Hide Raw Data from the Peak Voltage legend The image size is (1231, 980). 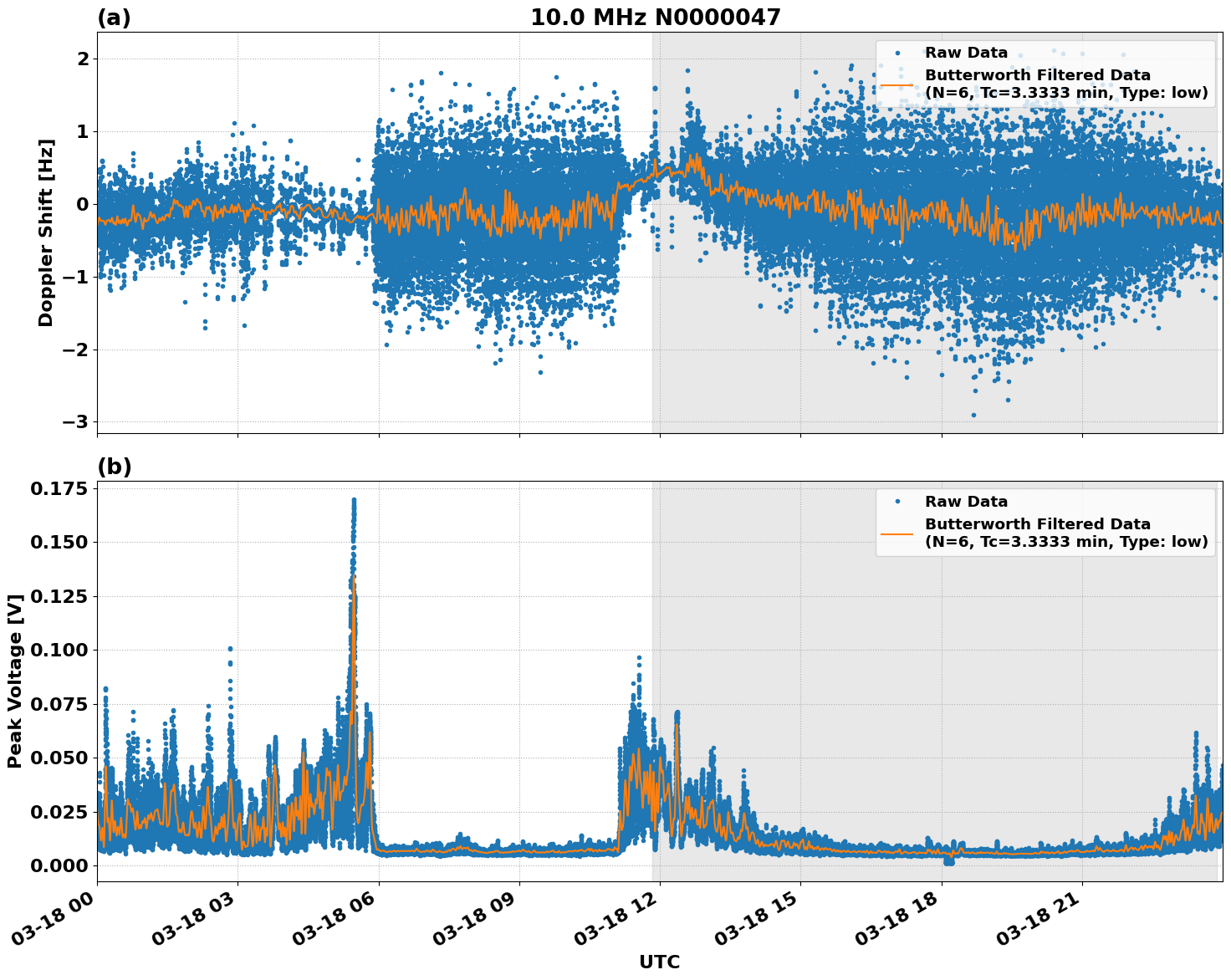tap(962, 502)
